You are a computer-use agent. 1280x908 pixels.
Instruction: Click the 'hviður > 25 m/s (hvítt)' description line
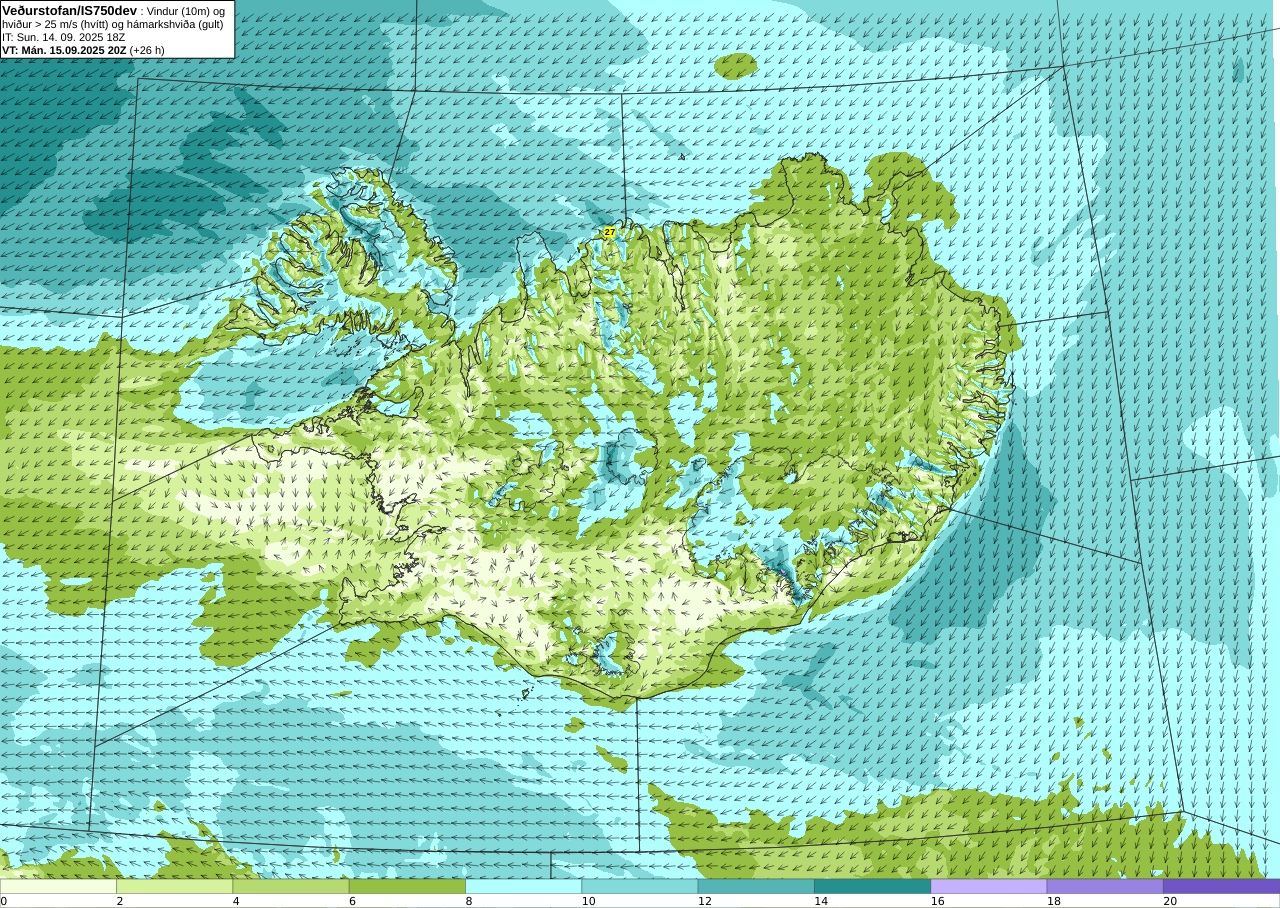click(x=113, y=24)
